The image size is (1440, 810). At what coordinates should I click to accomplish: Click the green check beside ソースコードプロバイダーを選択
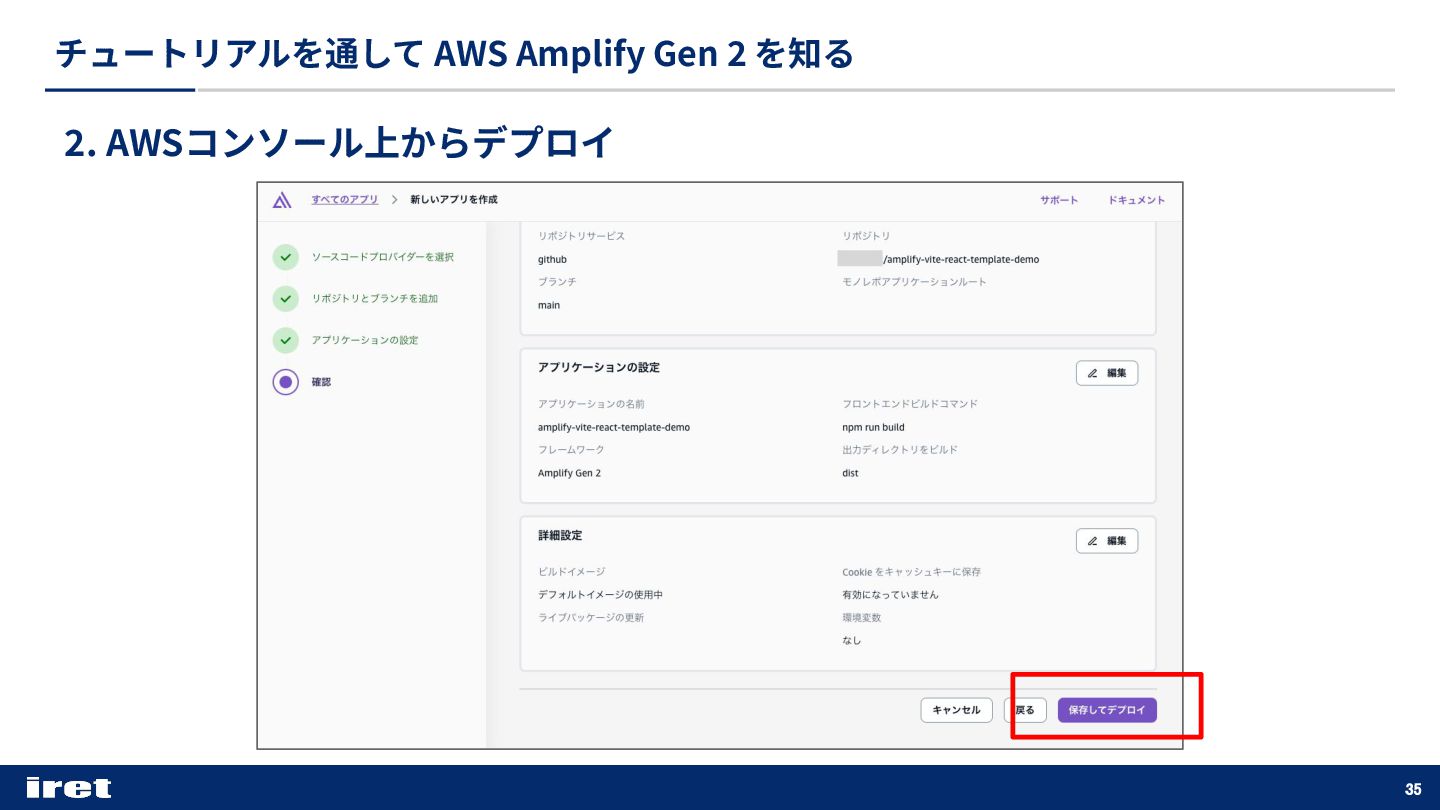286,257
